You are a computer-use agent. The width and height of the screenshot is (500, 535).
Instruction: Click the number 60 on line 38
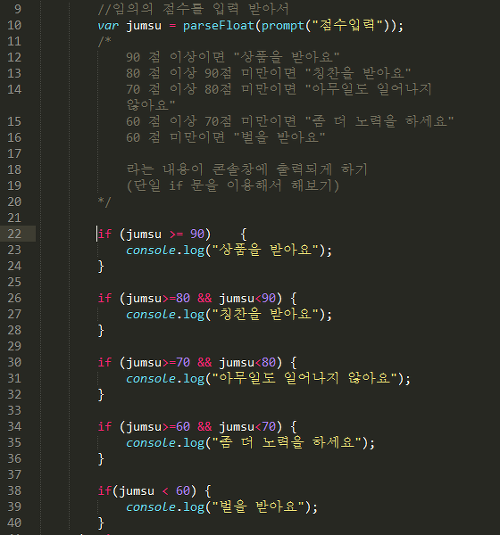click(x=183, y=491)
